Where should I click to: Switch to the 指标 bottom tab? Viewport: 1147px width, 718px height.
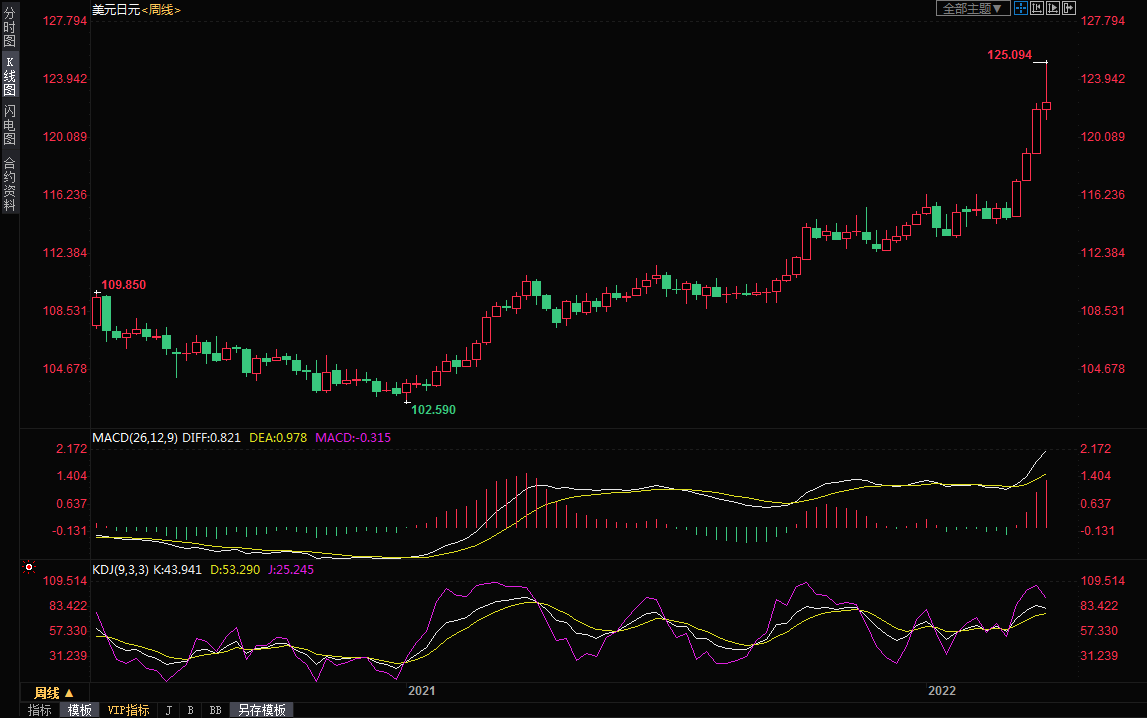(x=40, y=710)
